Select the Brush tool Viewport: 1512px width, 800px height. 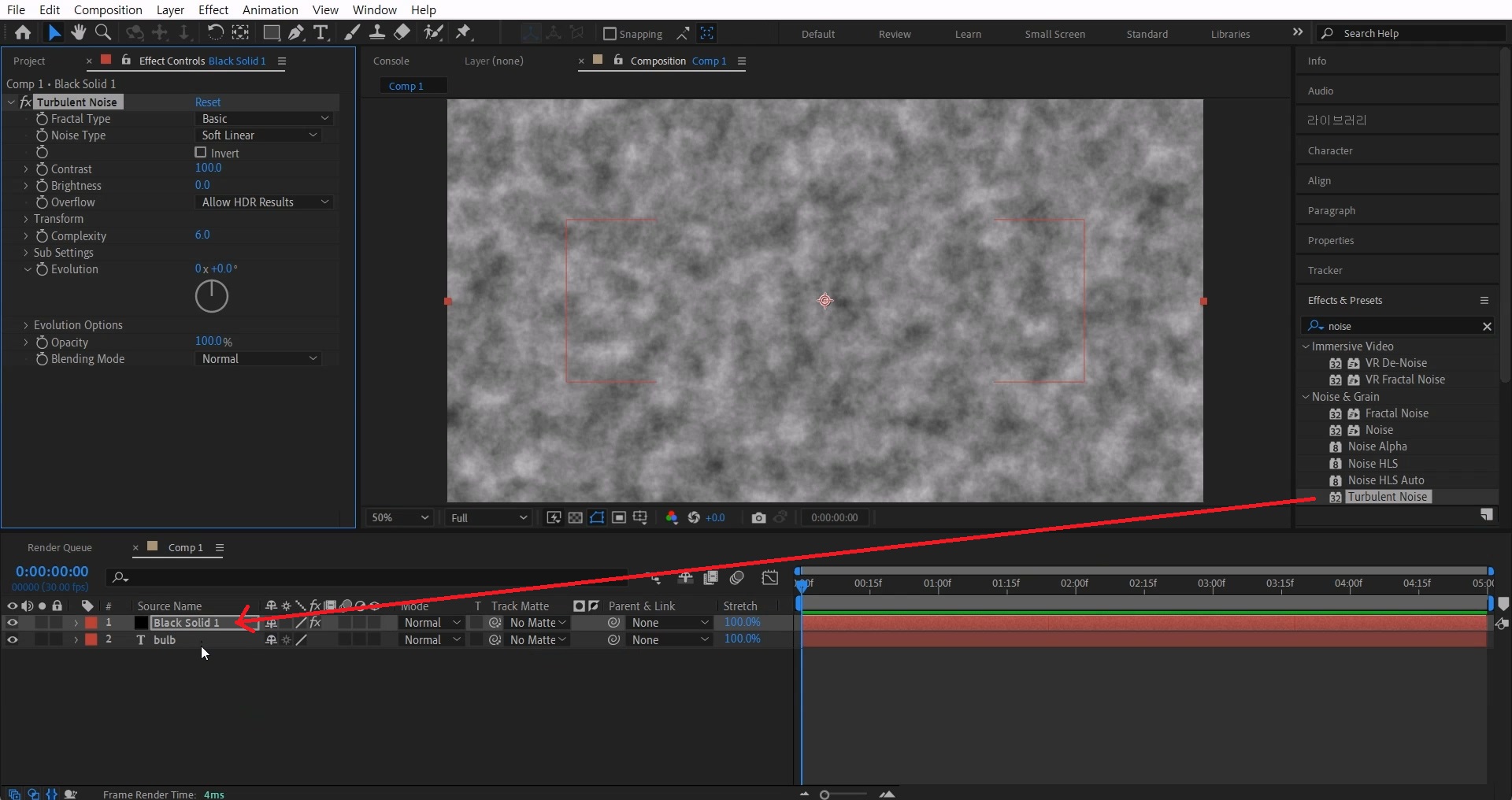click(353, 32)
